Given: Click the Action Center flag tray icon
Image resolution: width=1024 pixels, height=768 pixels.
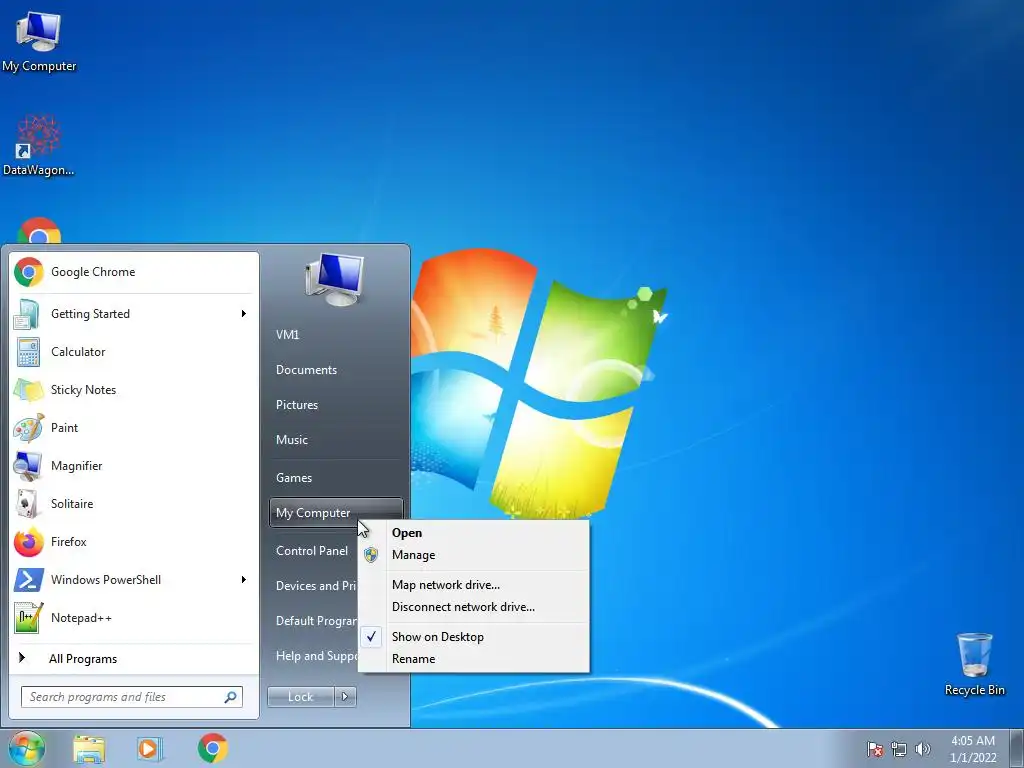Looking at the screenshot, I should [x=875, y=749].
